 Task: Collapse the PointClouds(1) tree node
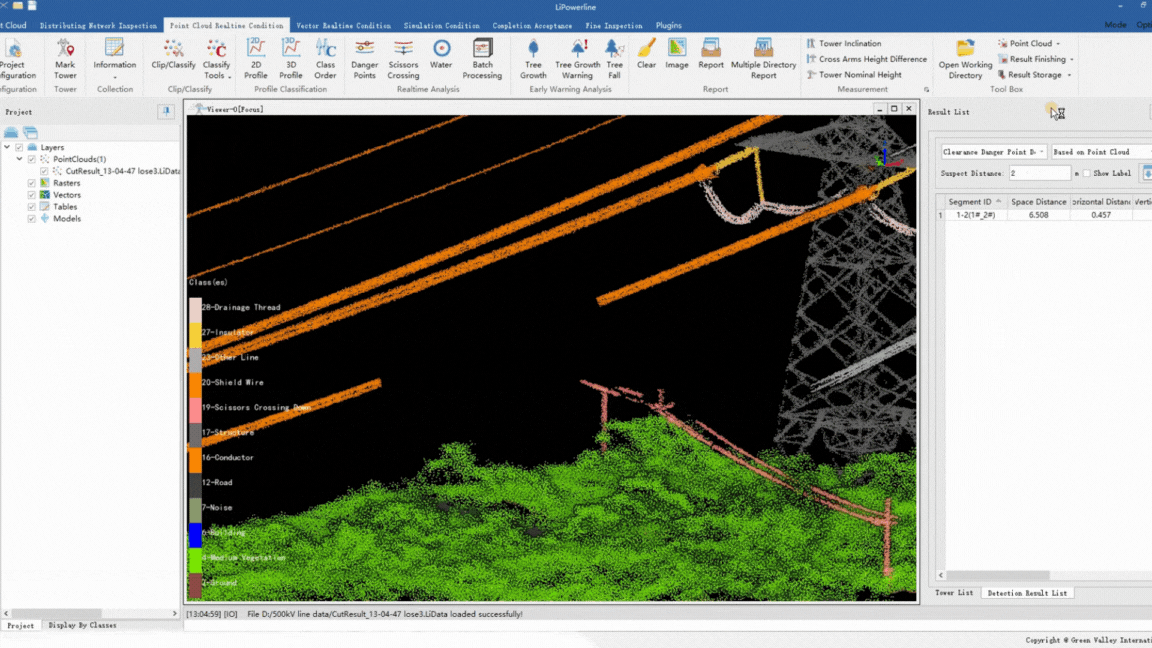coord(19,159)
